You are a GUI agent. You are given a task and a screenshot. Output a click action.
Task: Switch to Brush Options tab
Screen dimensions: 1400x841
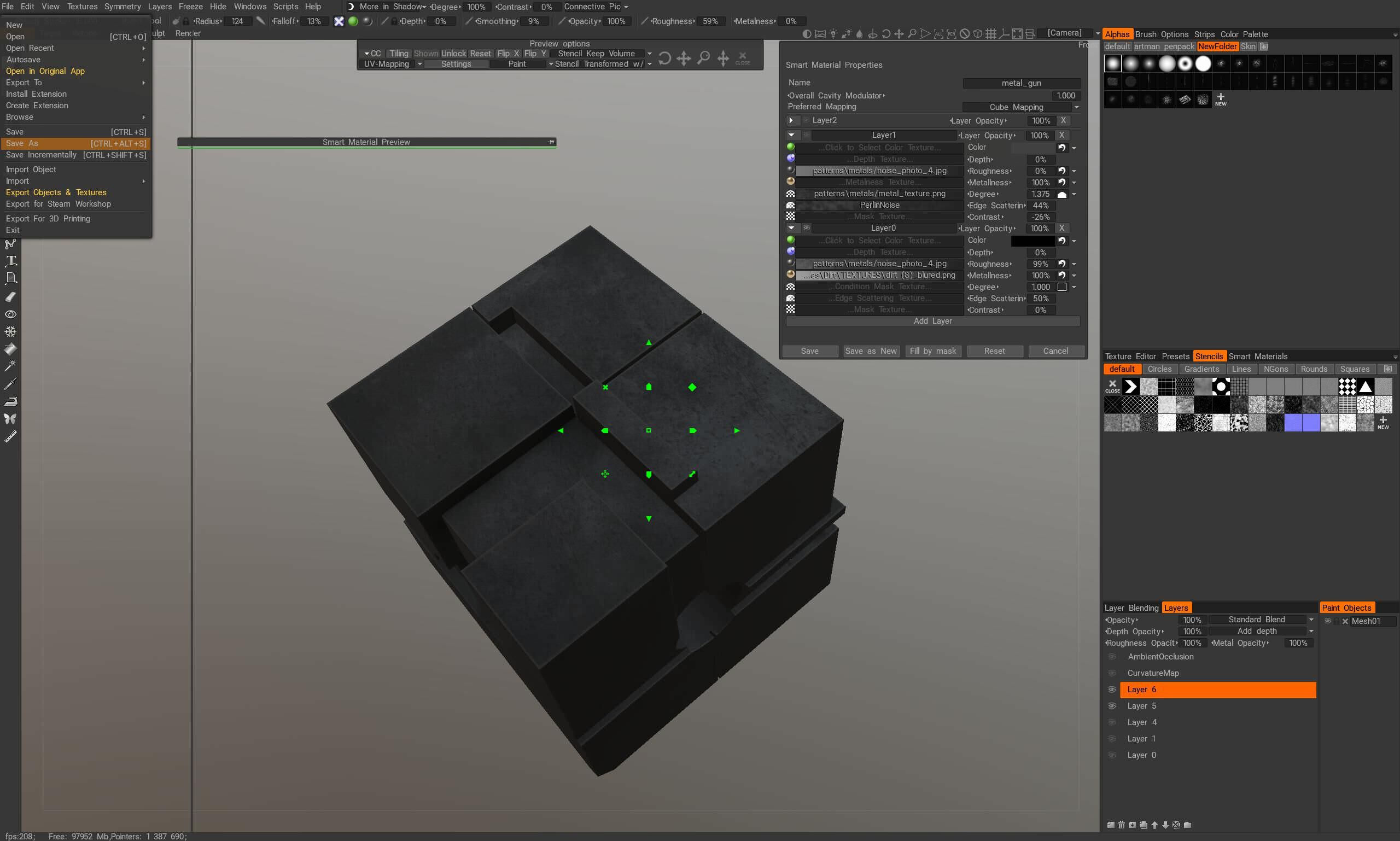pos(1162,34)
